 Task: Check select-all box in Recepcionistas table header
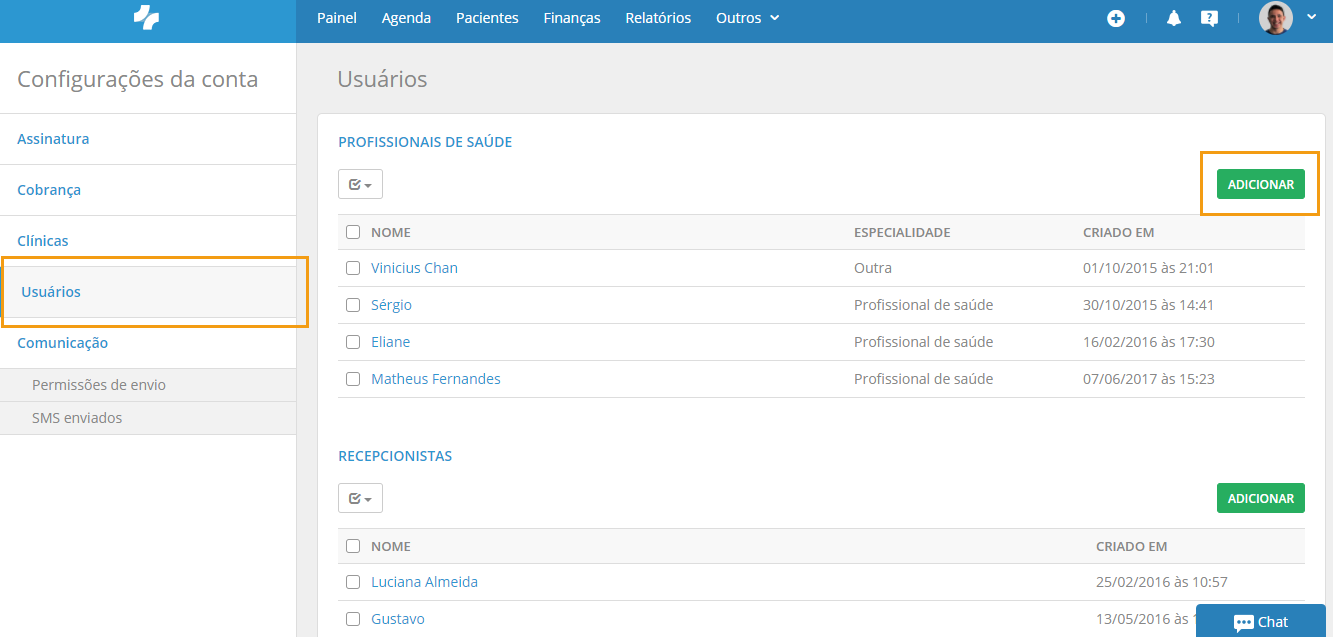[x=353, y=546]
